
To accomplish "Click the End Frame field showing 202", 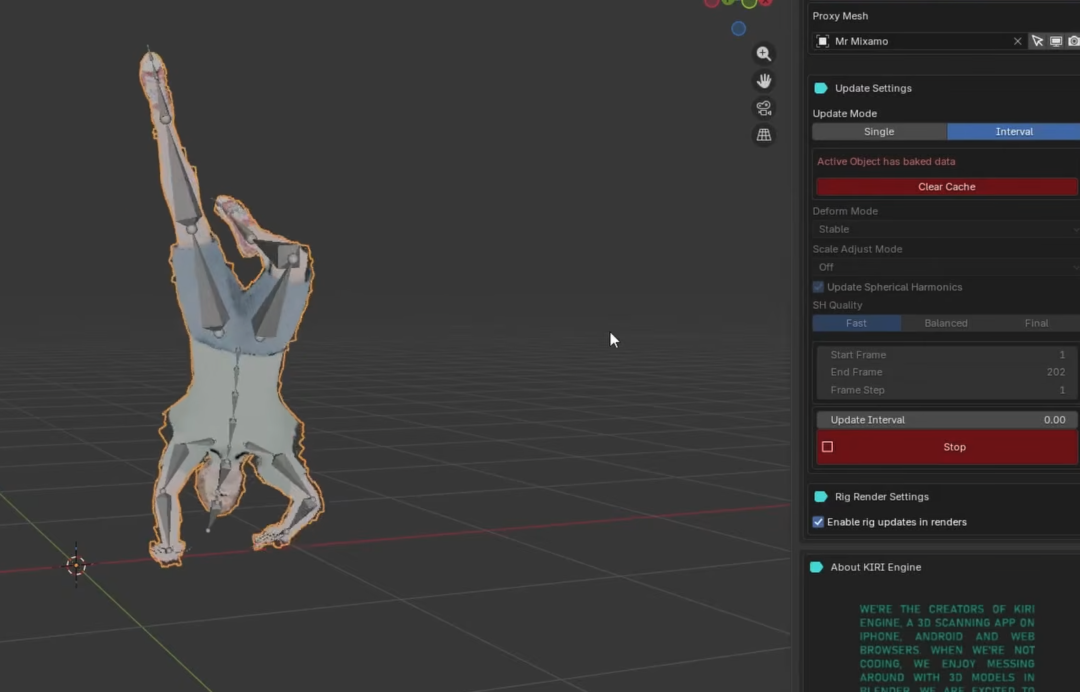I will click(x=946, y=372).
